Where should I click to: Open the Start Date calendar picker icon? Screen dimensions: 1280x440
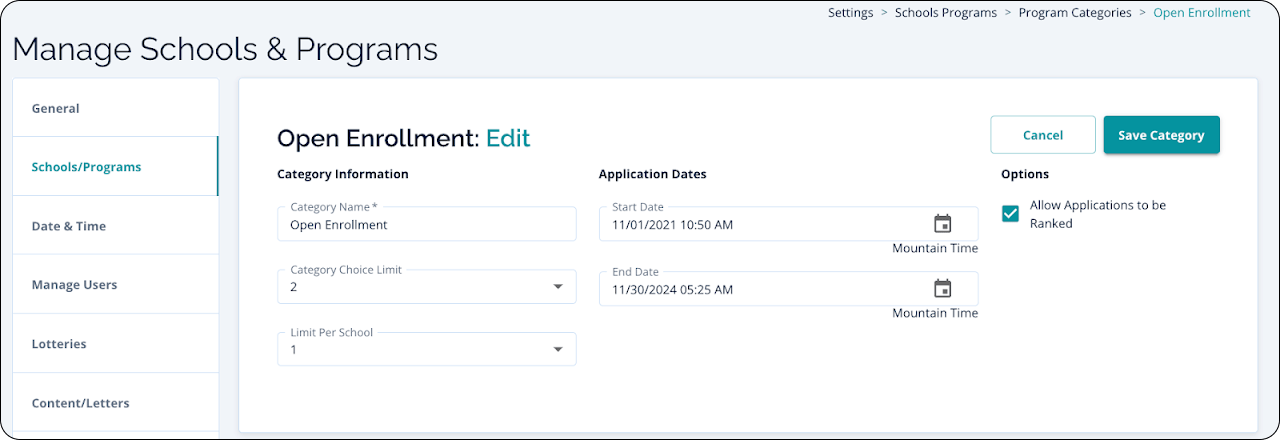(942, 224)
